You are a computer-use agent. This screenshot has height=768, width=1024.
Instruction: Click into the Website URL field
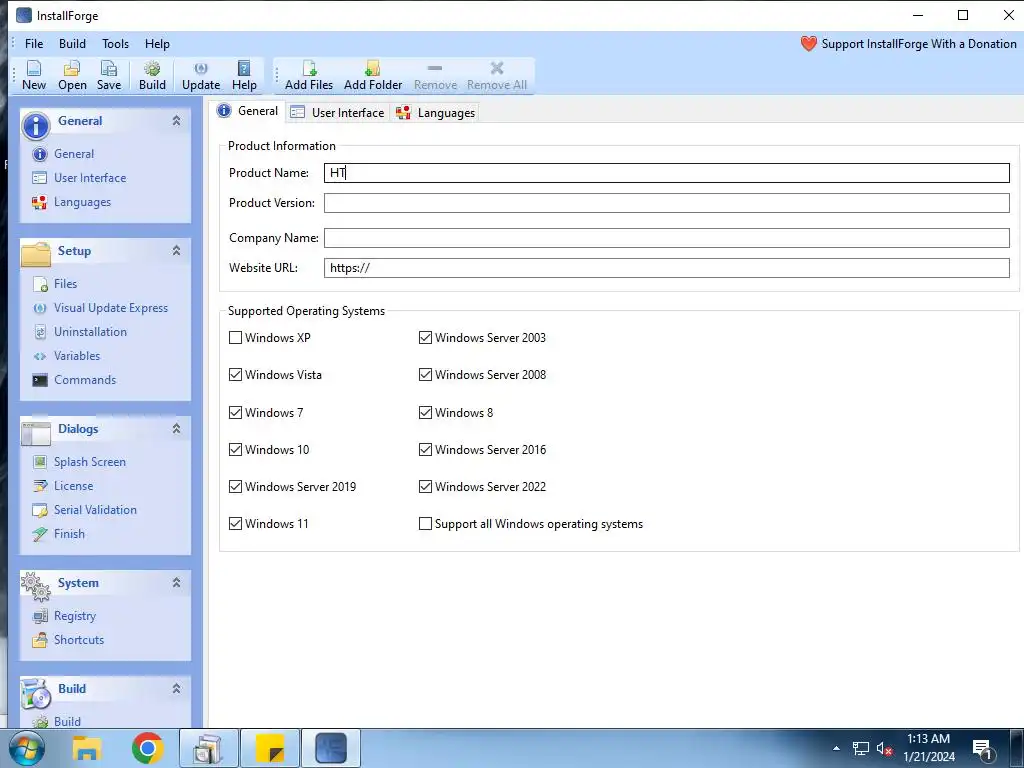667,268
